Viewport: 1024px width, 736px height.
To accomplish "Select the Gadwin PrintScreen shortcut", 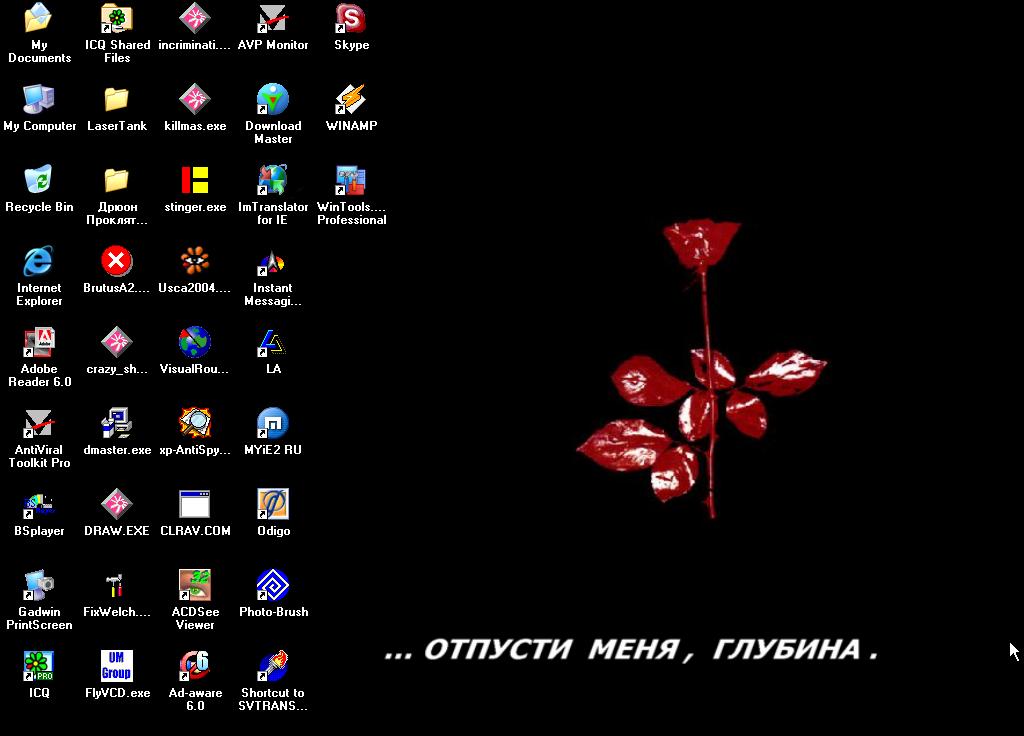I will (39, 585).
